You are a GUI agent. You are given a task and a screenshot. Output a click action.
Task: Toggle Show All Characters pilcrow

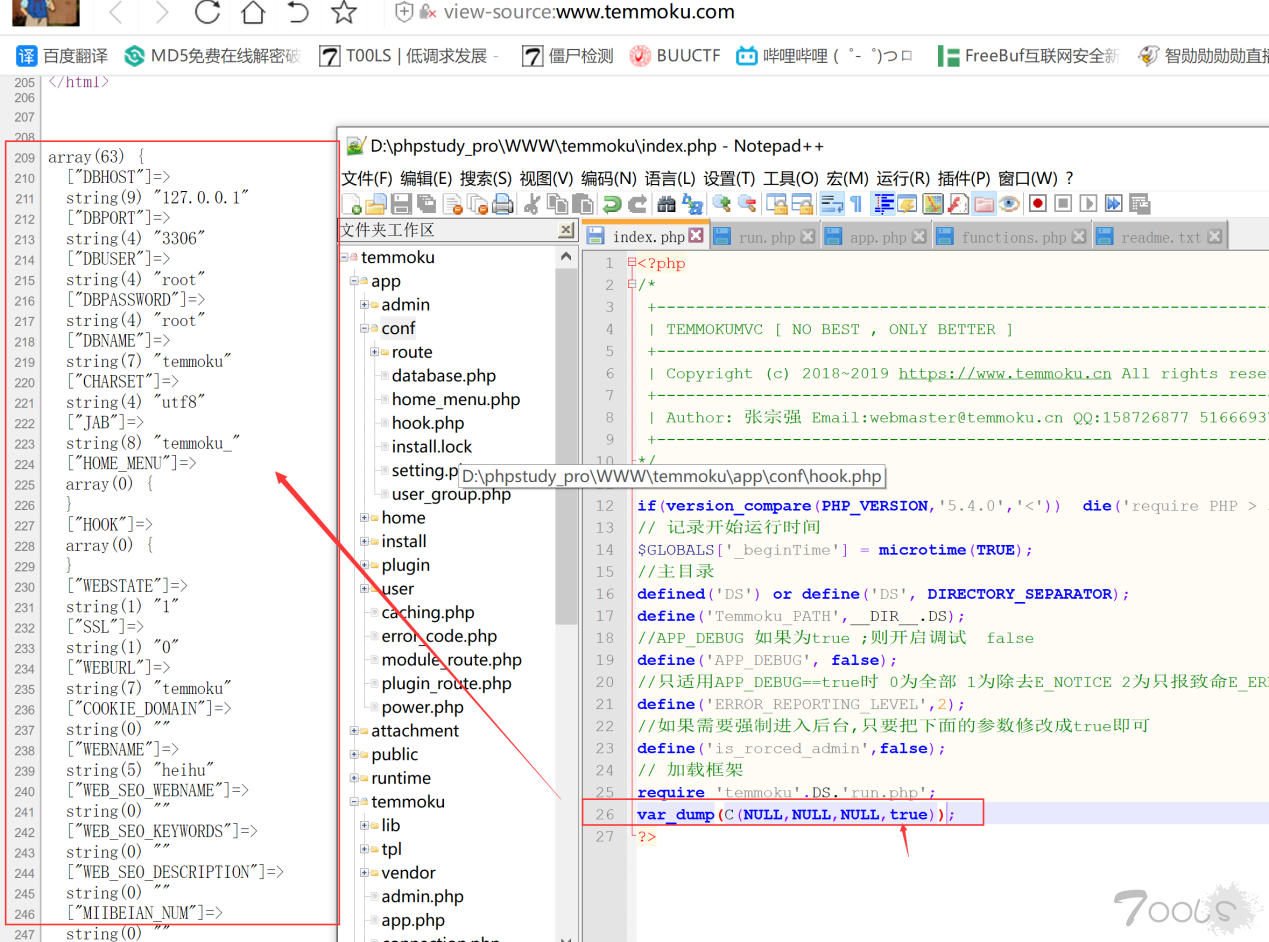pyautogui.click(x=856, y=204)
